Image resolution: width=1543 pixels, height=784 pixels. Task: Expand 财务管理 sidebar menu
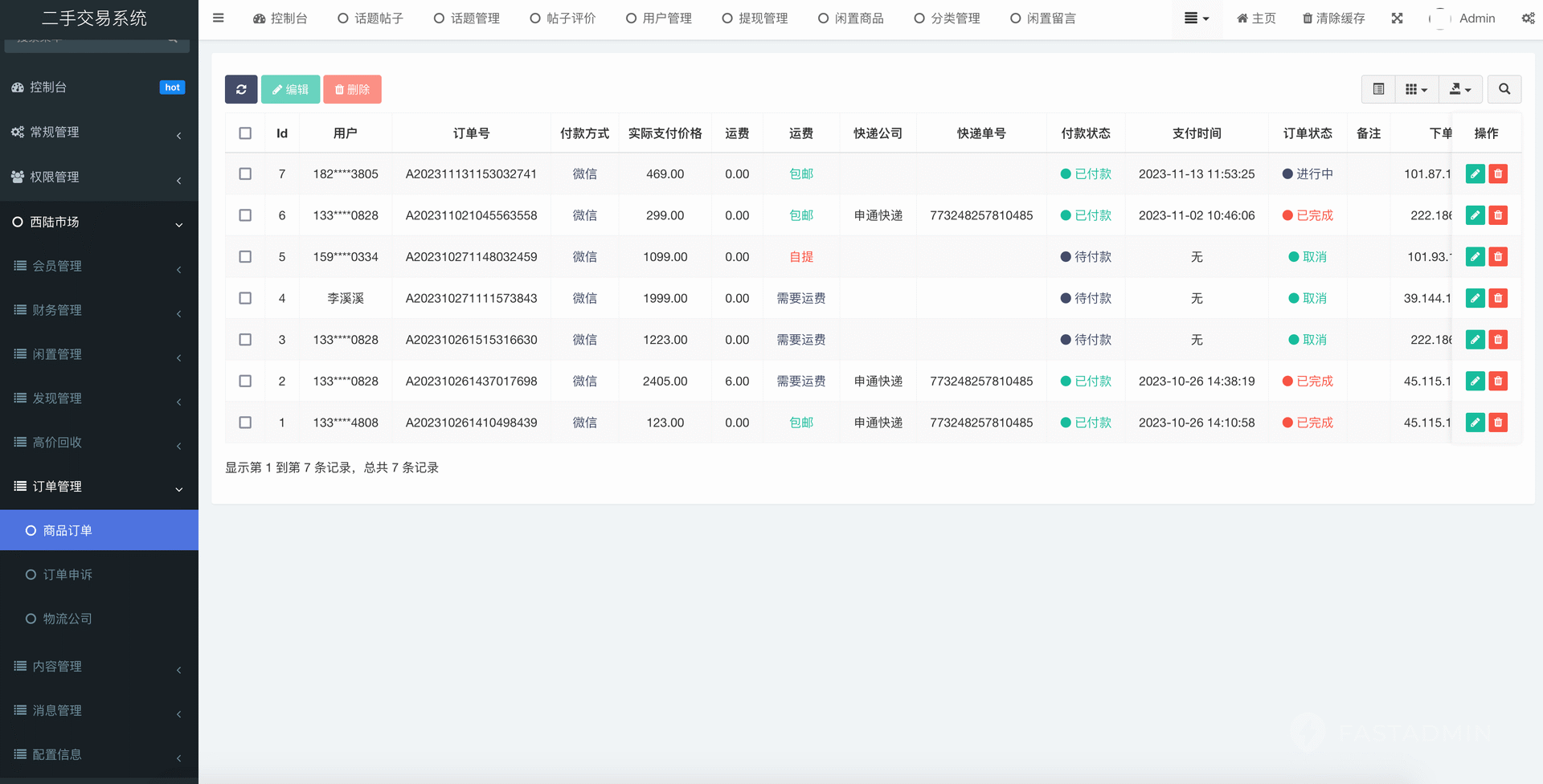coord(99,310)
